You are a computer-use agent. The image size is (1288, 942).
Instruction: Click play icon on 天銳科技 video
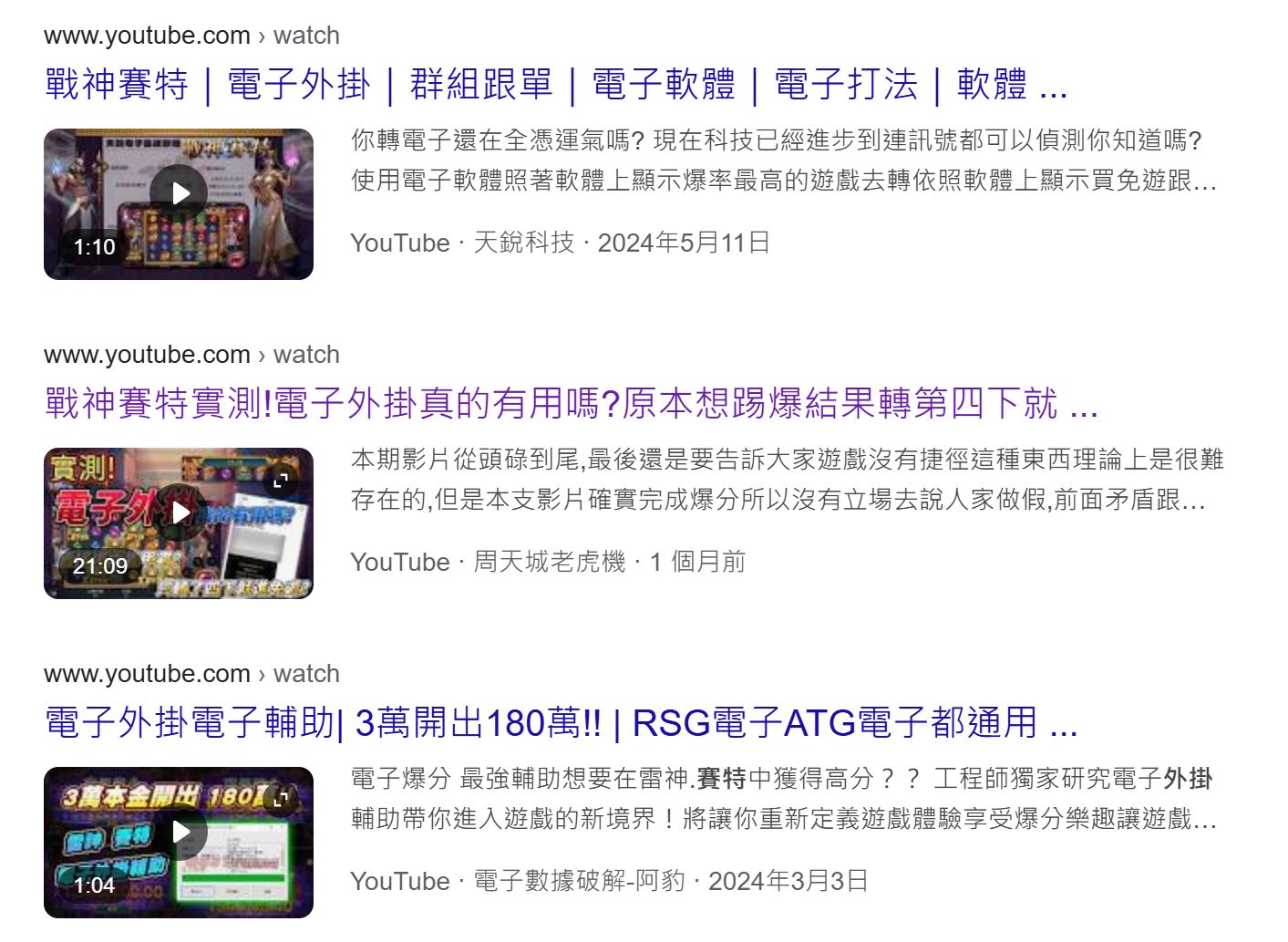point(180,192)
